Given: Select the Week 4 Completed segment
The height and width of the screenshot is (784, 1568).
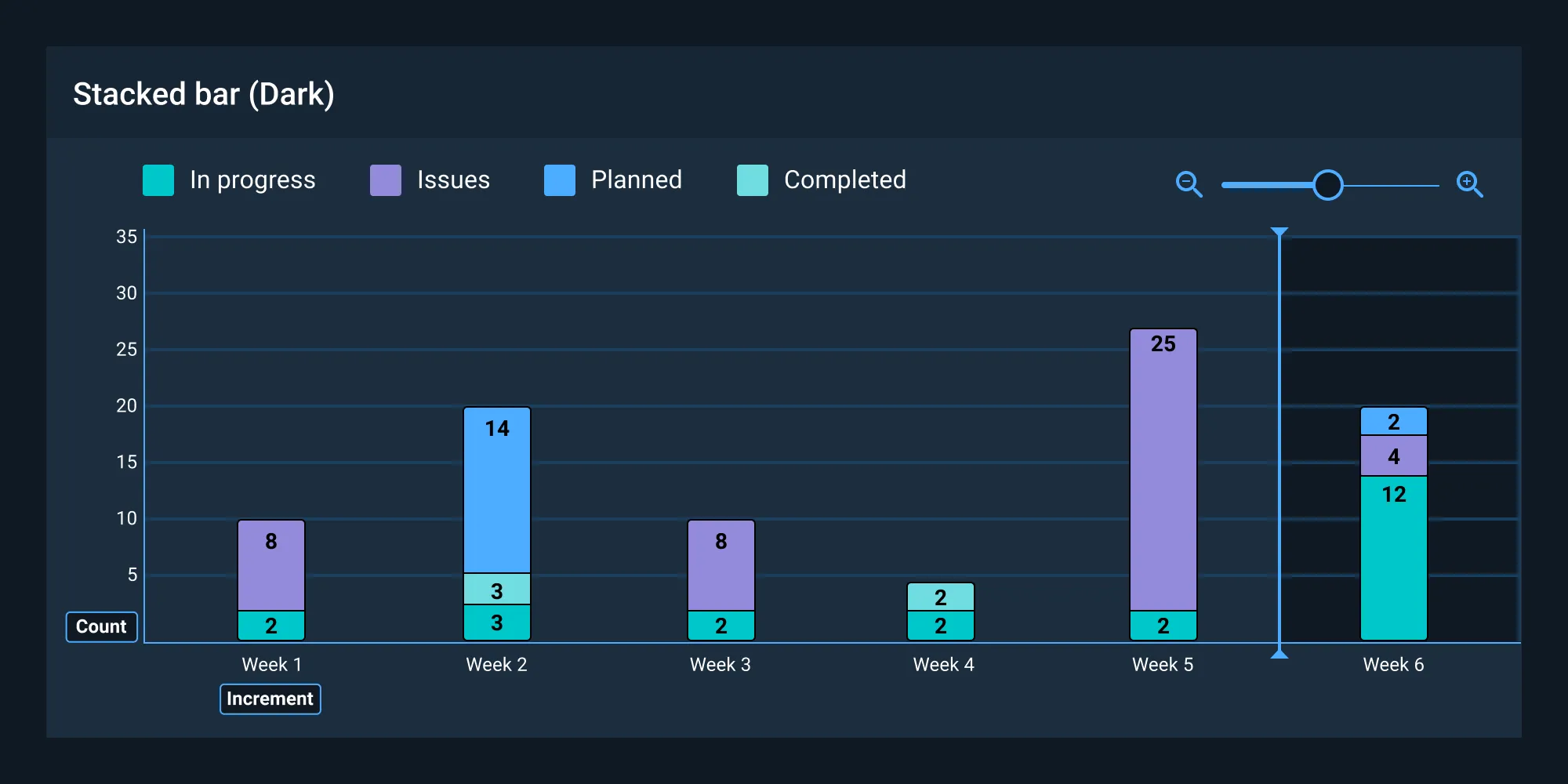Looking at the screenshot, I should pos(941,597).
